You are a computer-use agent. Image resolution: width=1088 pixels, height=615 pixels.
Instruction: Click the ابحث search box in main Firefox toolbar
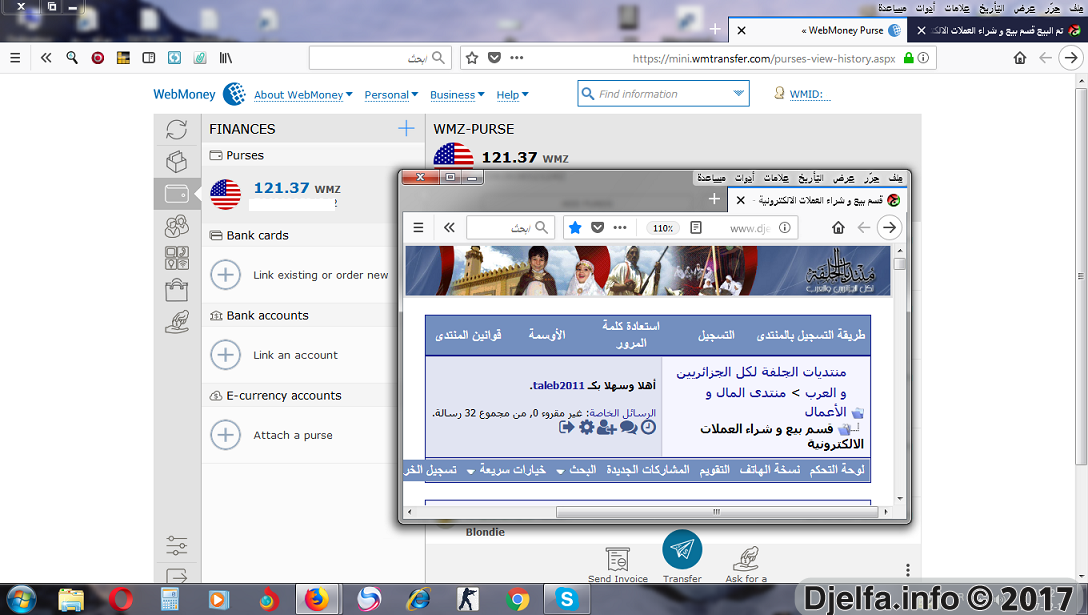[x=380, y=58]
